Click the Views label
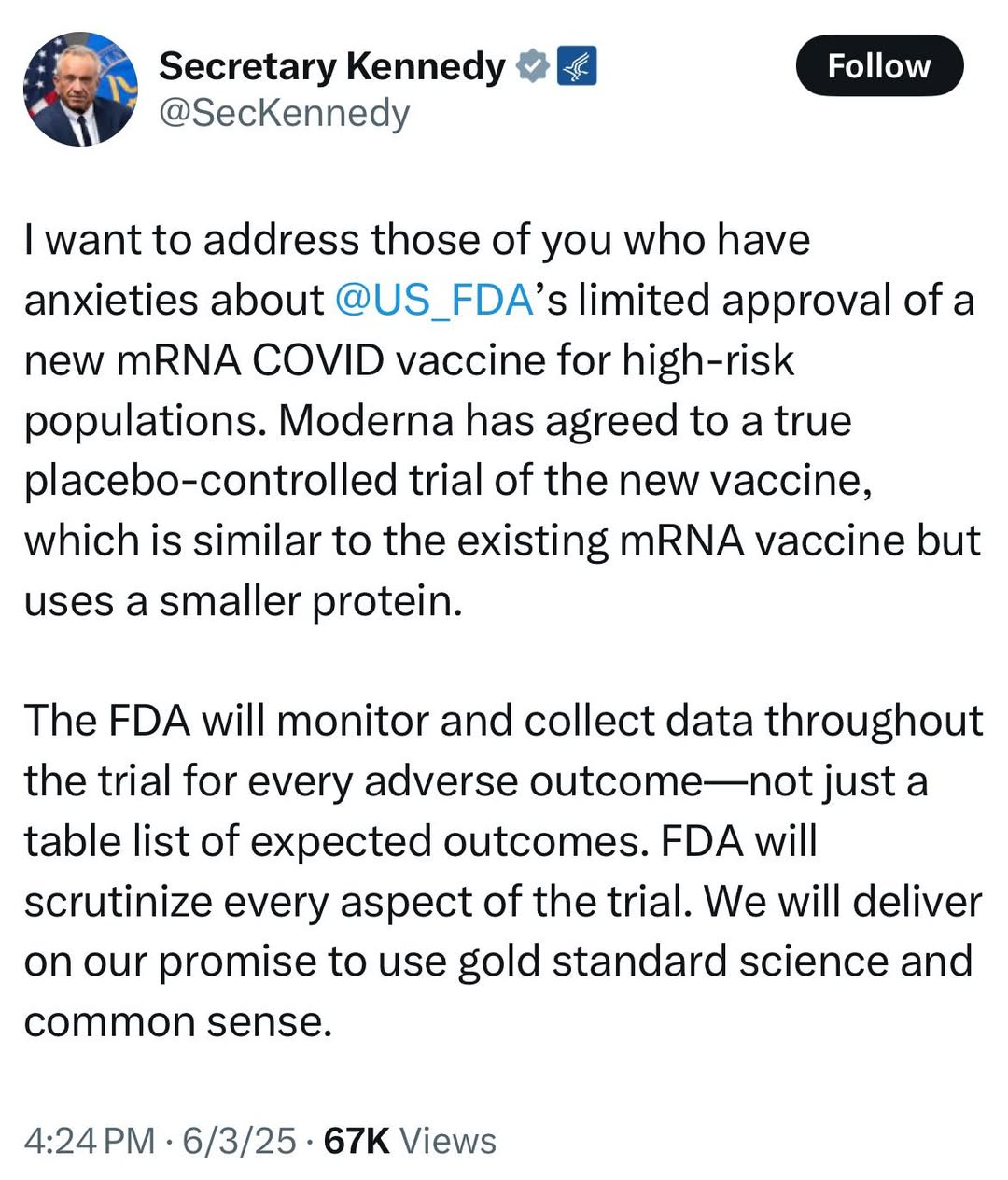The height and width of the screenshot is (1180, 1008). click(x=448, y=1141)
